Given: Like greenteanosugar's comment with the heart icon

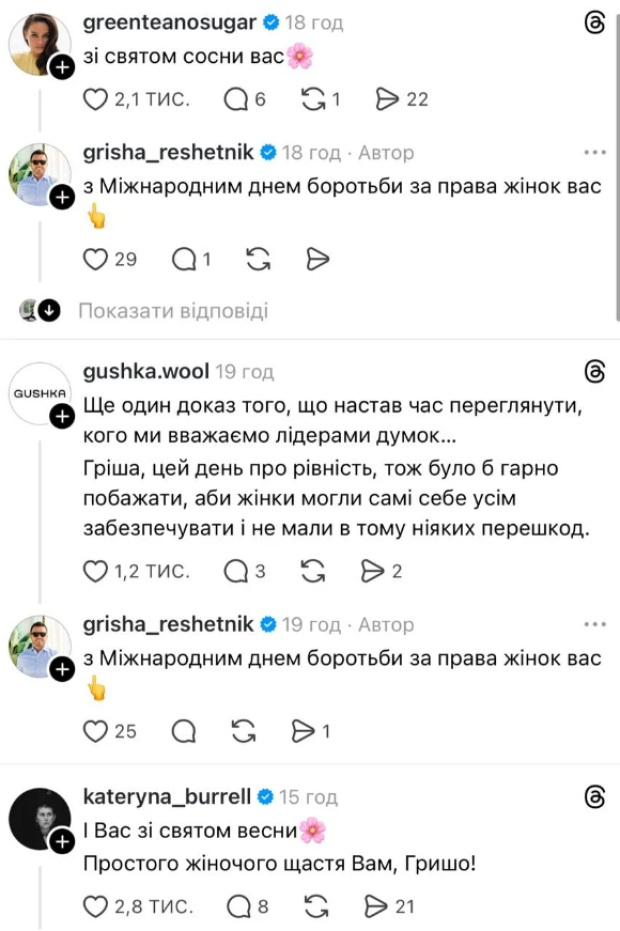Looking at the screenshot, I should point(94,99).
